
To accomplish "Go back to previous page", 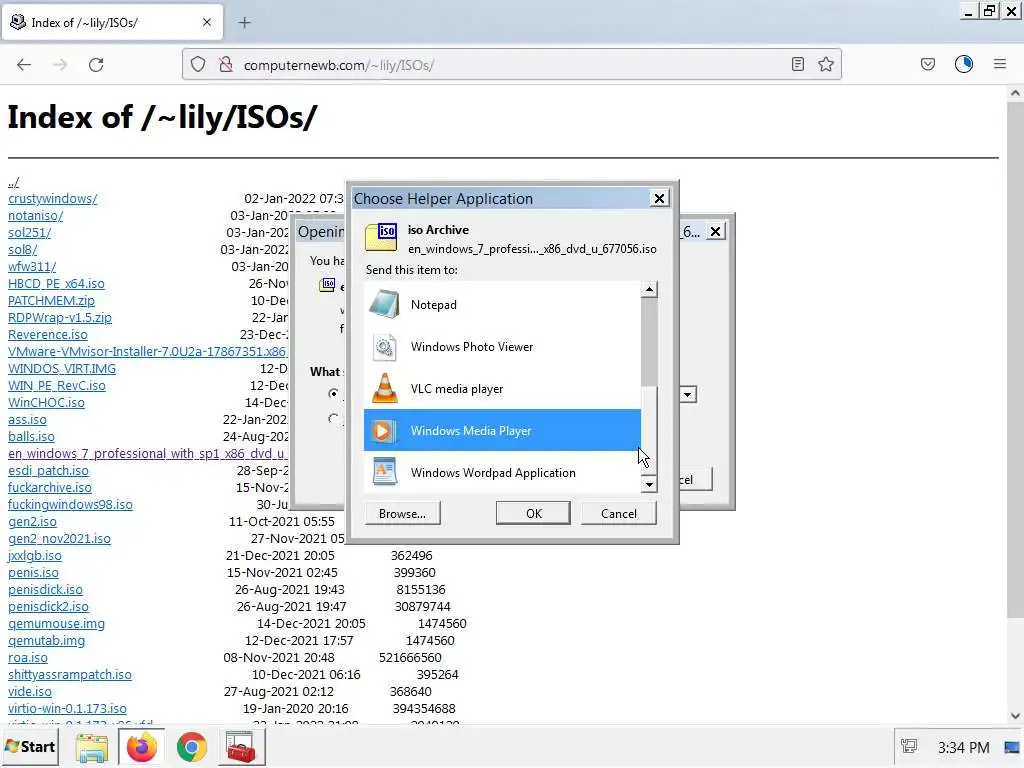I will click(24, 65).
